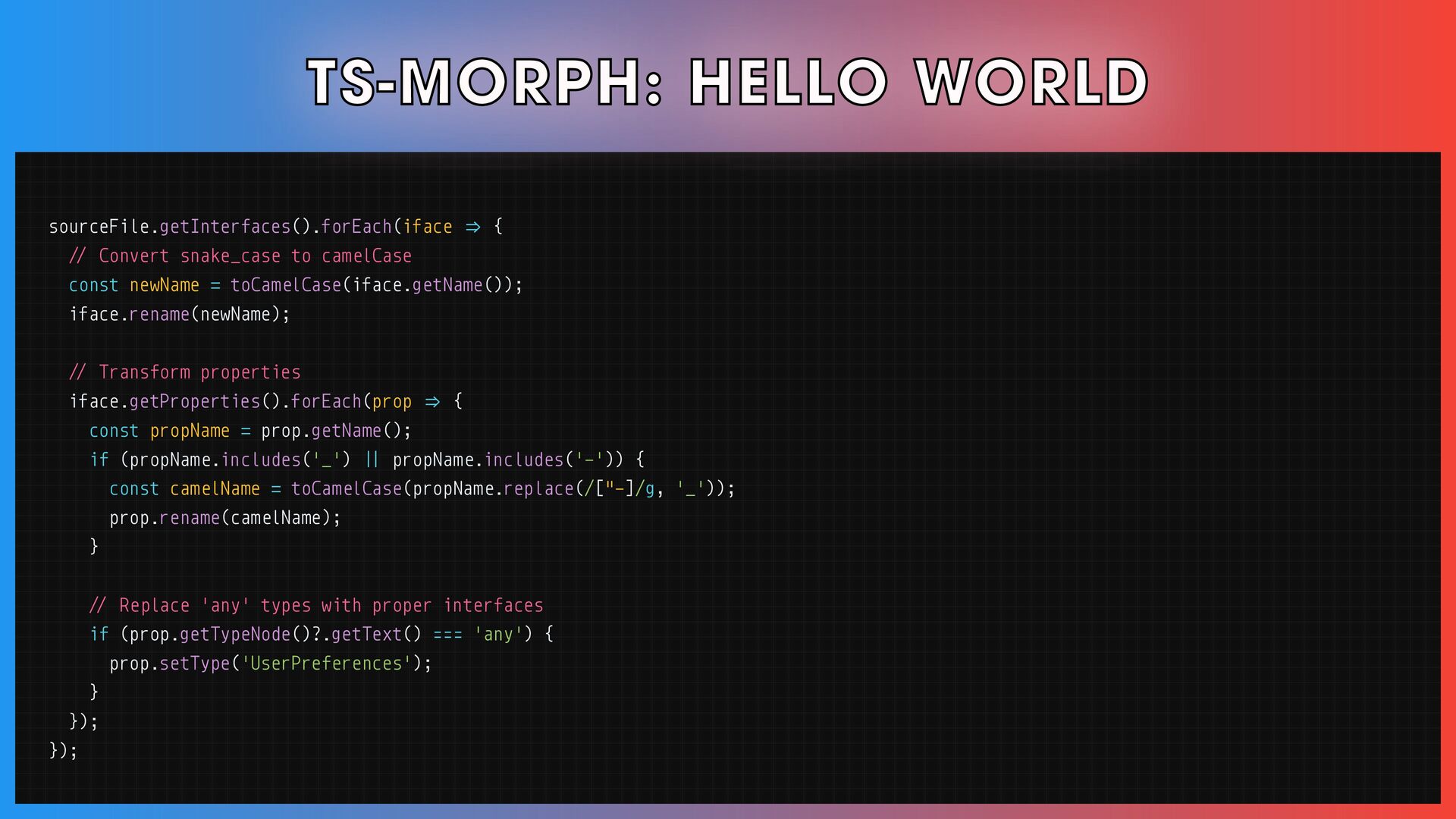
Task: Click the strict equality === operator
Action: coord(447,635)
